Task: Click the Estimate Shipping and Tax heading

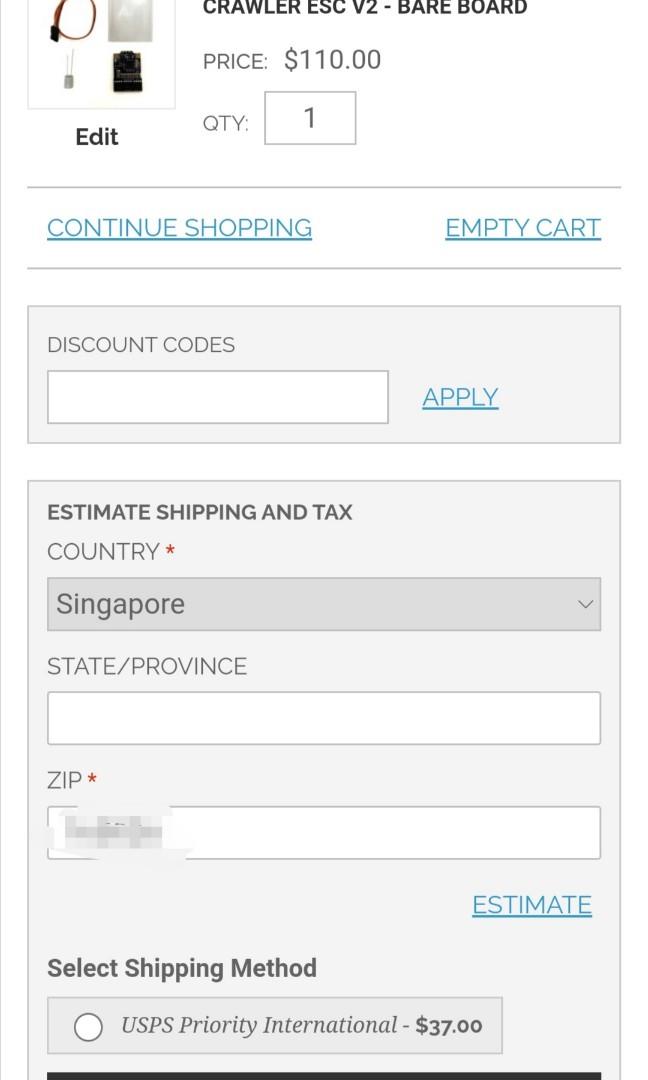Action: click(x=200, y=512)
